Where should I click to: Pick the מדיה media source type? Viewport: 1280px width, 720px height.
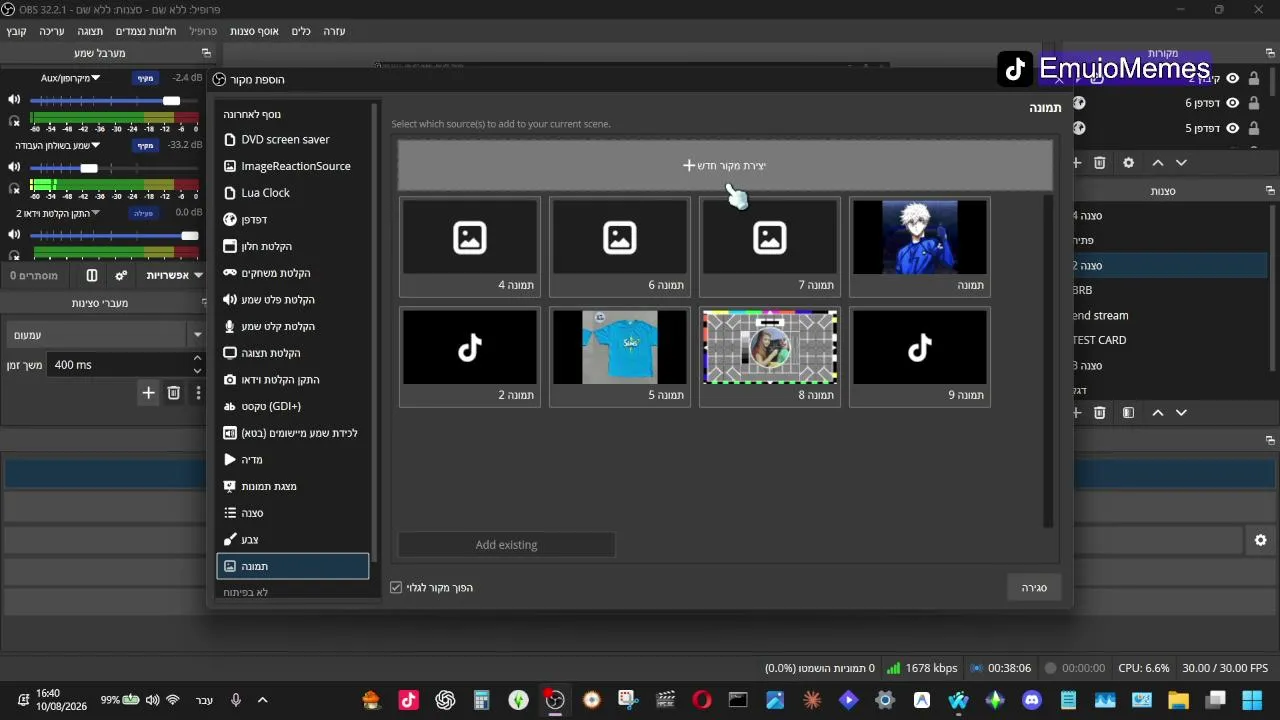(x=293, y=460)
